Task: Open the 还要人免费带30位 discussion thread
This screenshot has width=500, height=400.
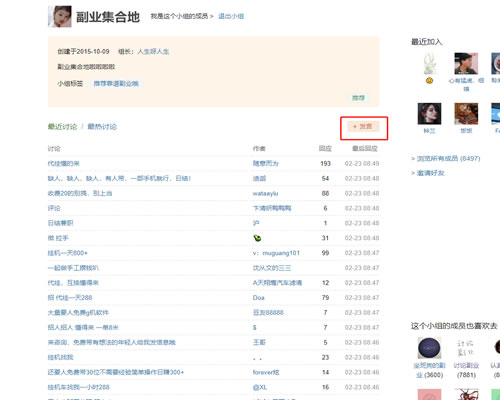Action: tap(116, 372)
